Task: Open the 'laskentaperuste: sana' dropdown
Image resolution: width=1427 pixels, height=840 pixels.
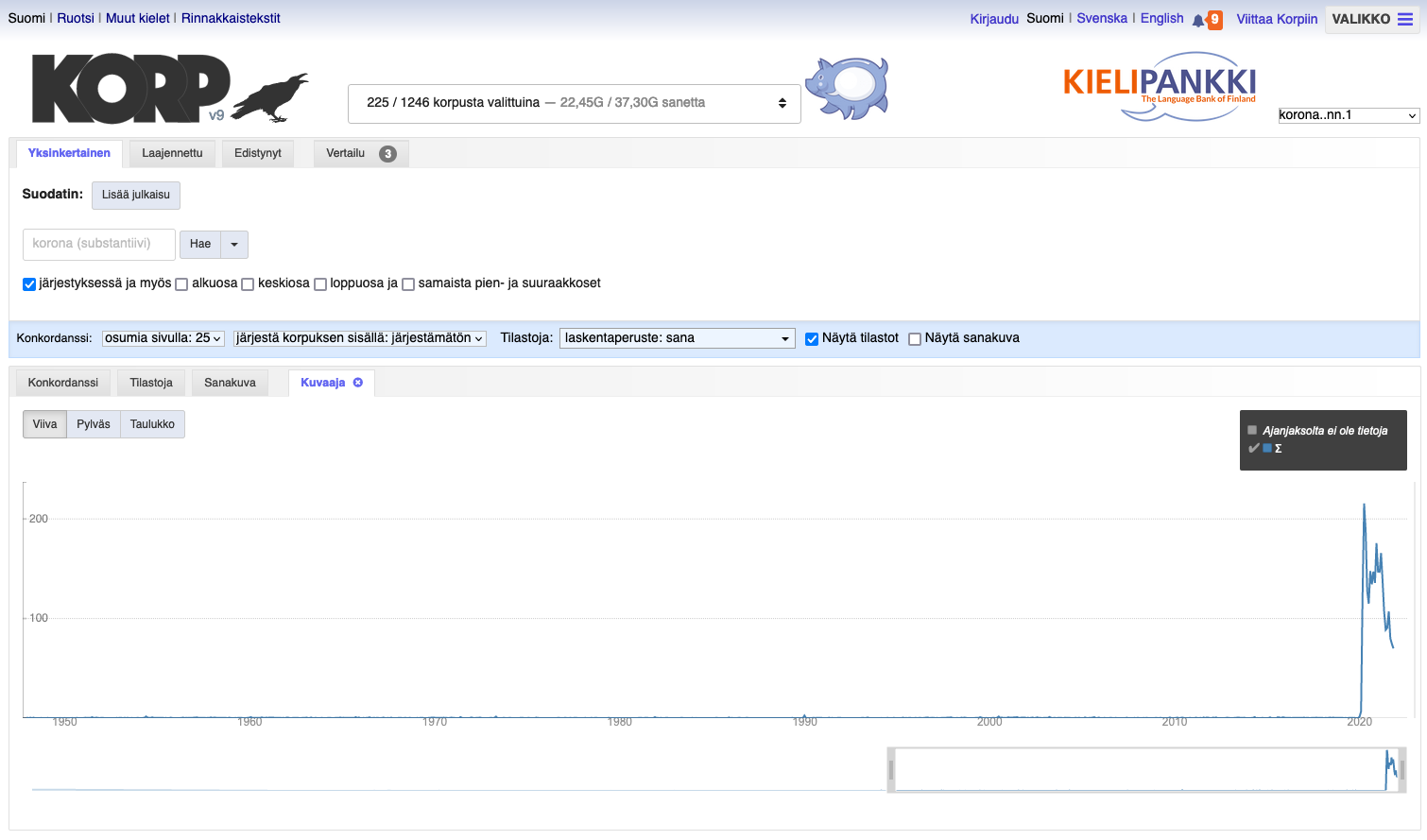Action: 677,338
